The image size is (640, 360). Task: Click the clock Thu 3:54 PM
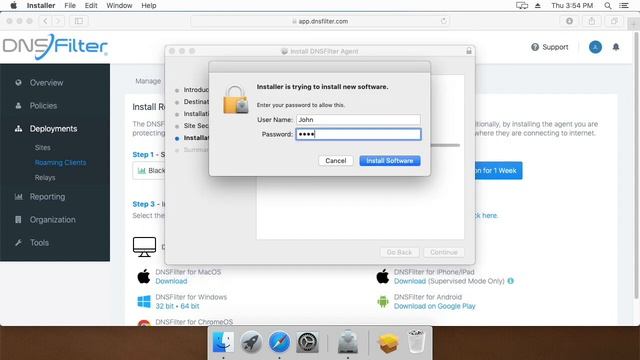(572, 5)
